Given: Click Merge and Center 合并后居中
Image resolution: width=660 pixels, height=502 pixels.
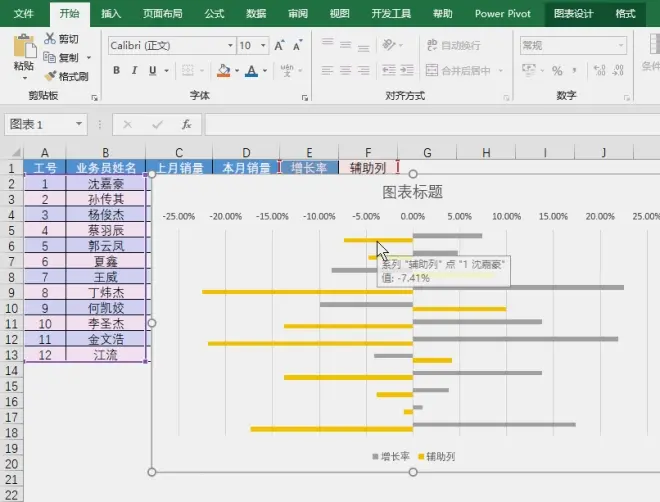Looking at the screenshot, I should 458,70.
